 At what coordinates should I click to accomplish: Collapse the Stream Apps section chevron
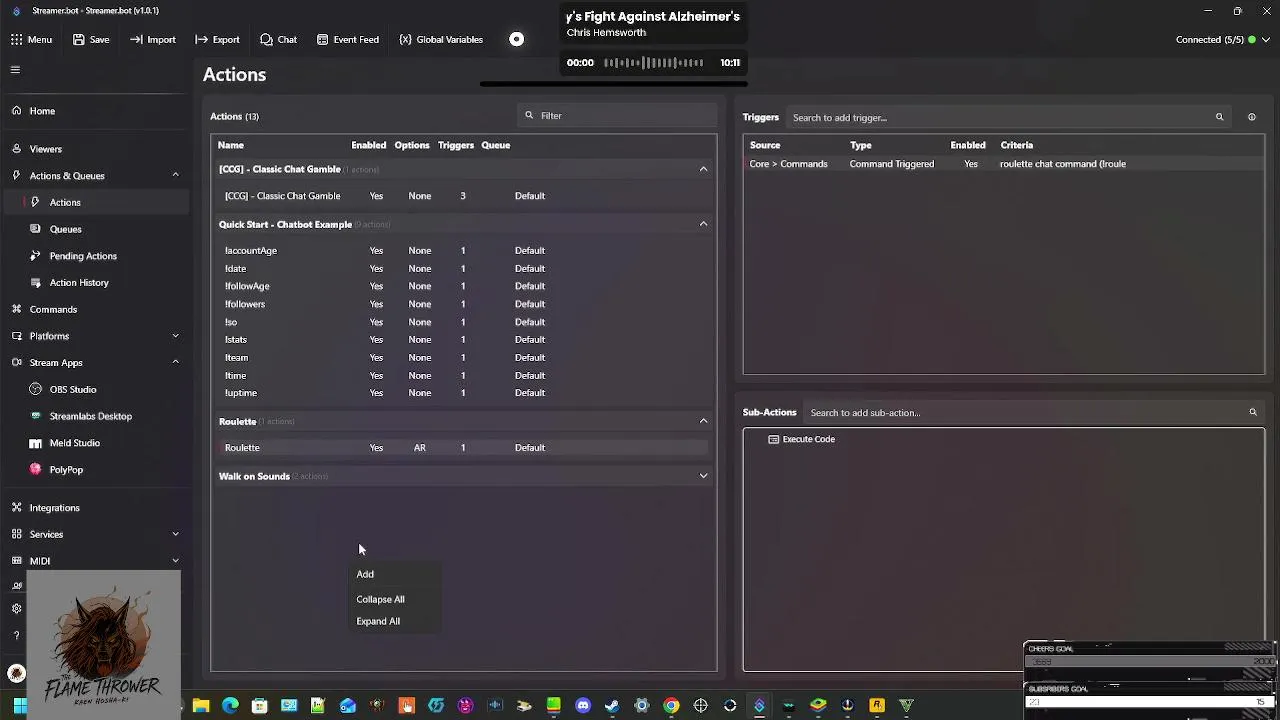coord(175,362)
